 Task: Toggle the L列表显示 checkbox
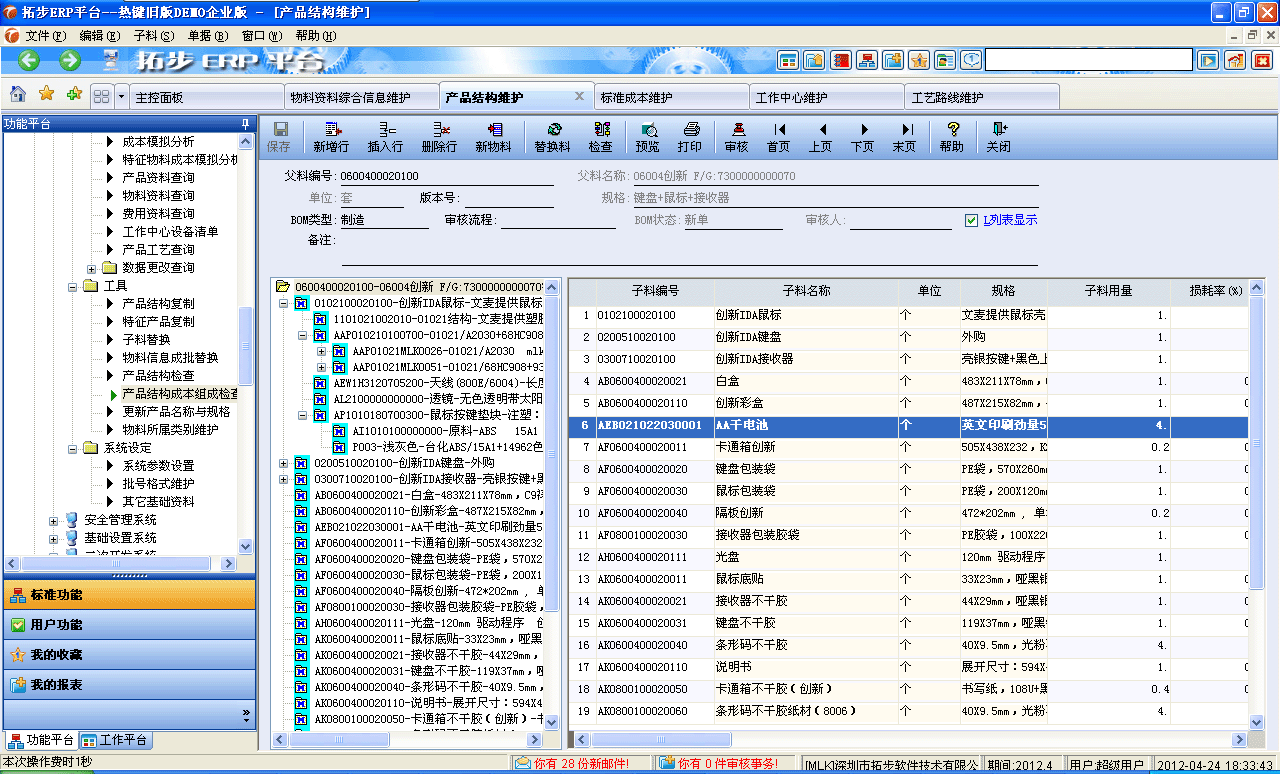click(970, 219)
